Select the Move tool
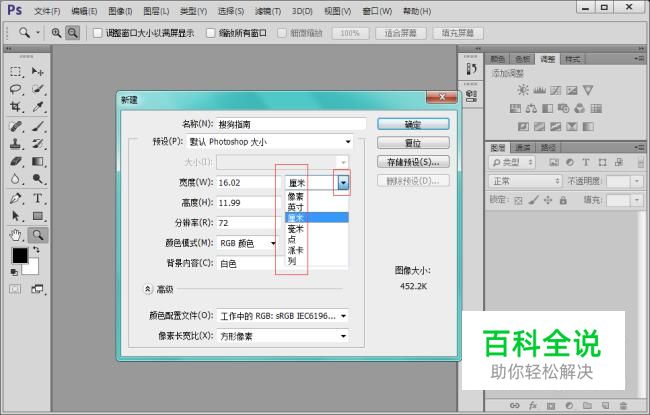This screenshot has height=415, width=650. tap(38, 72)
